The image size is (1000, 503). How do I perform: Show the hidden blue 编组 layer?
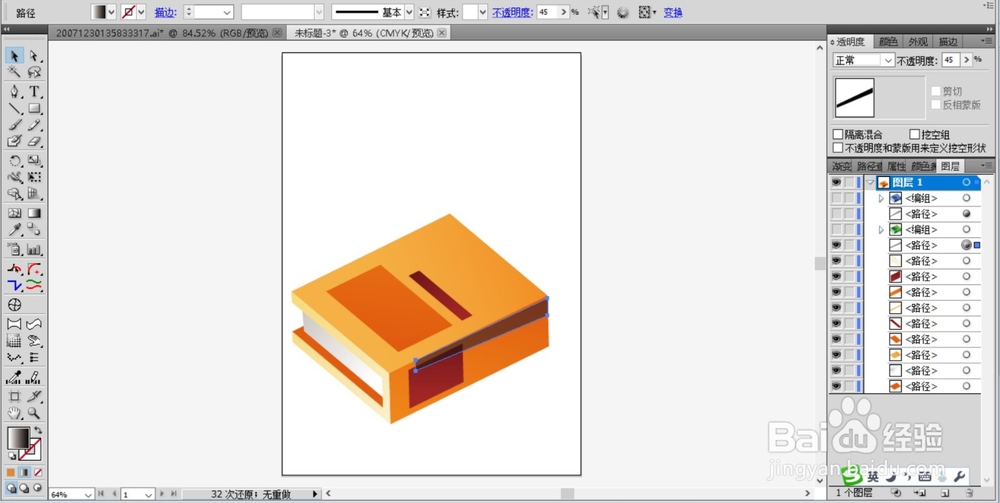click(x=836, y=198)
